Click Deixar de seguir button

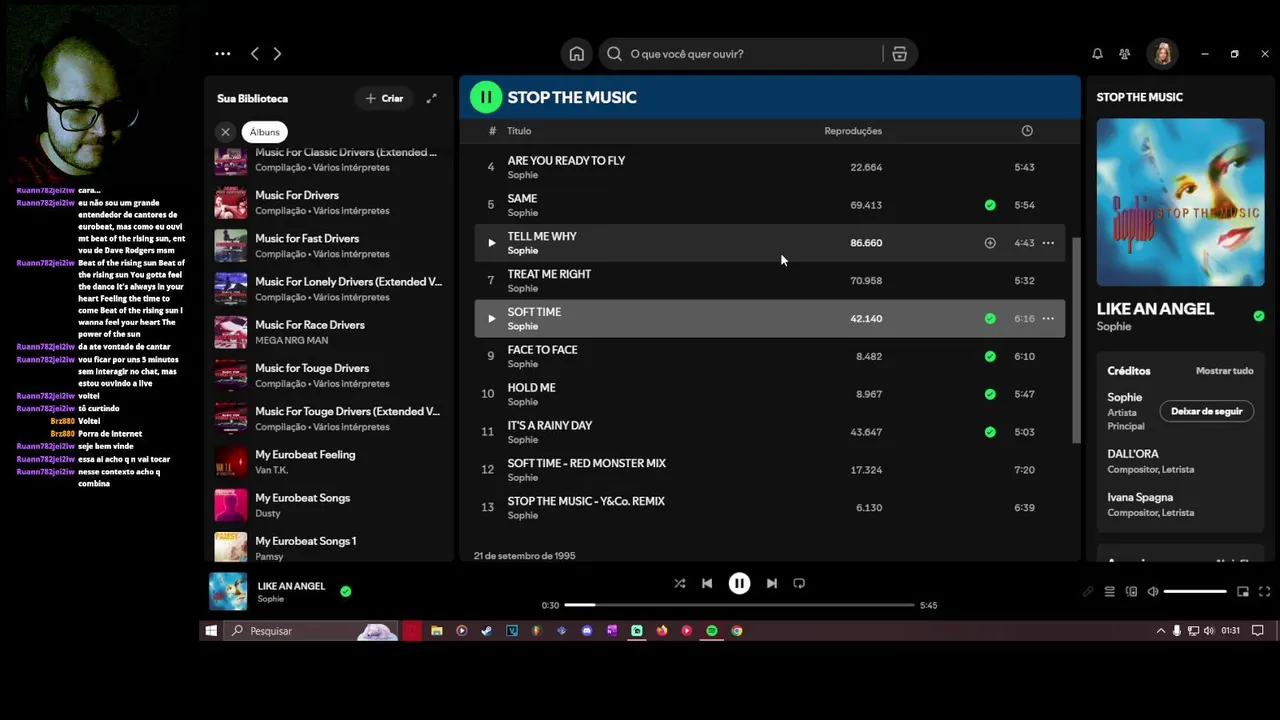(x=1207, y=411)
